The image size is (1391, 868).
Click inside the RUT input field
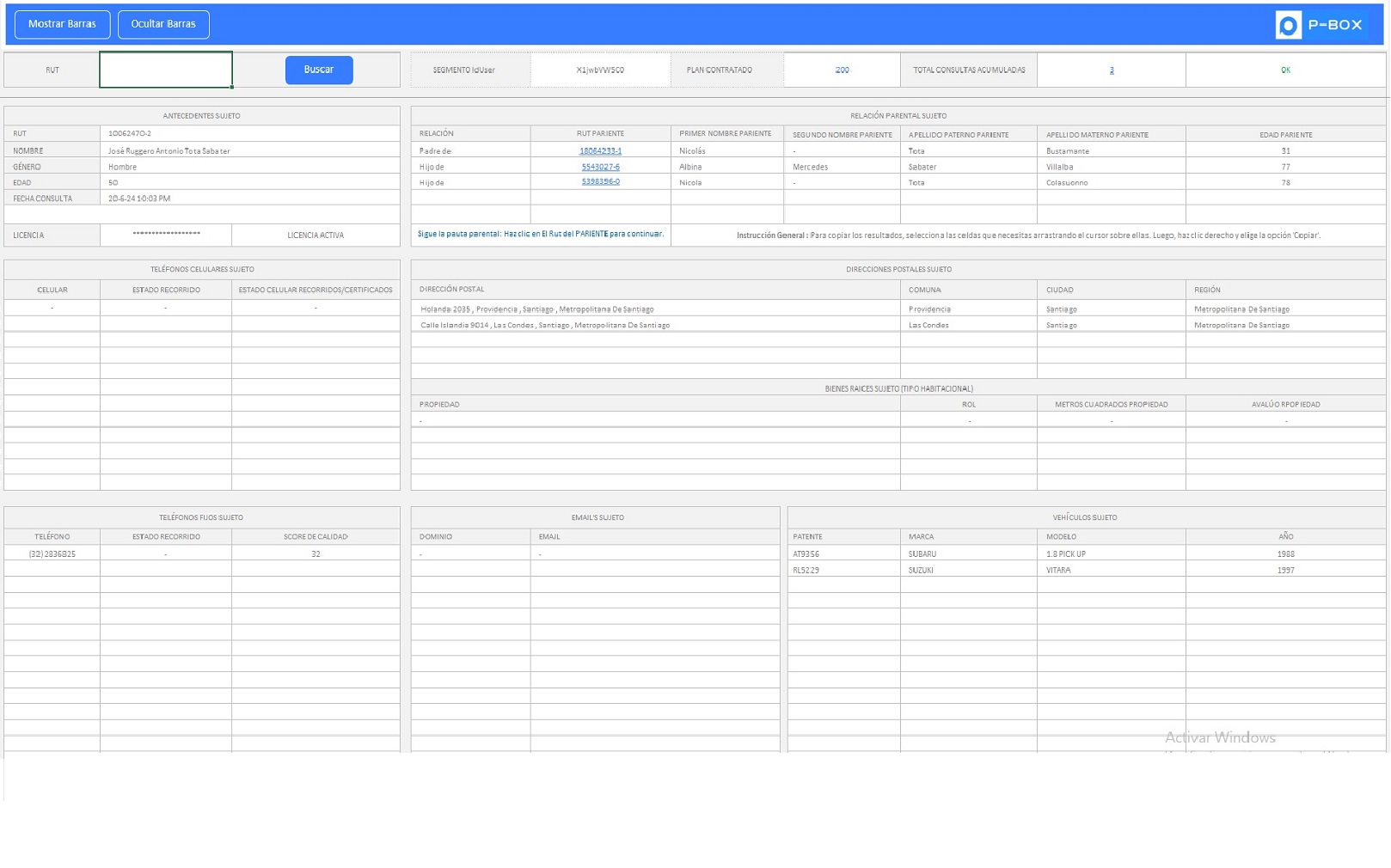pos(165,70)
